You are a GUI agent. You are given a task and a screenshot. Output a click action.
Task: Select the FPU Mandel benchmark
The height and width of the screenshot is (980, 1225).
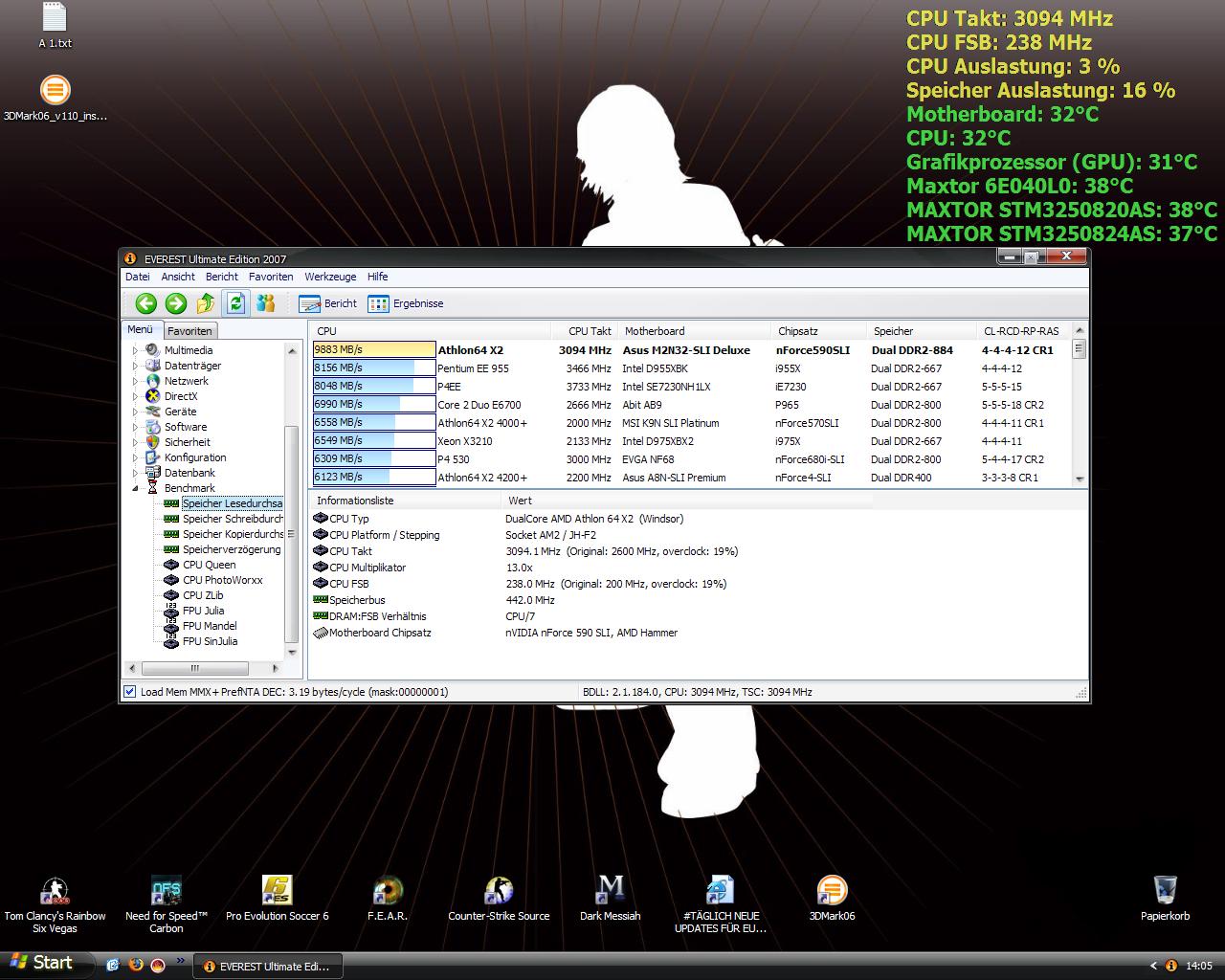pyautogui.click(x=210, y=626)
